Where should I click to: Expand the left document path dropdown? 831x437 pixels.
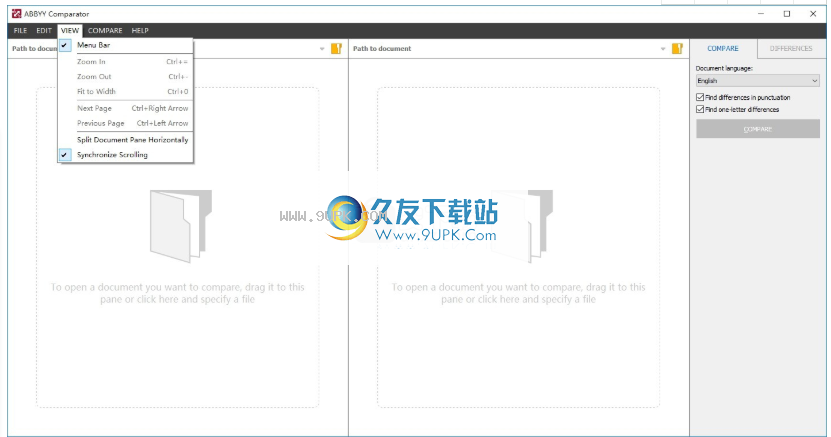[x=322, y=49]
